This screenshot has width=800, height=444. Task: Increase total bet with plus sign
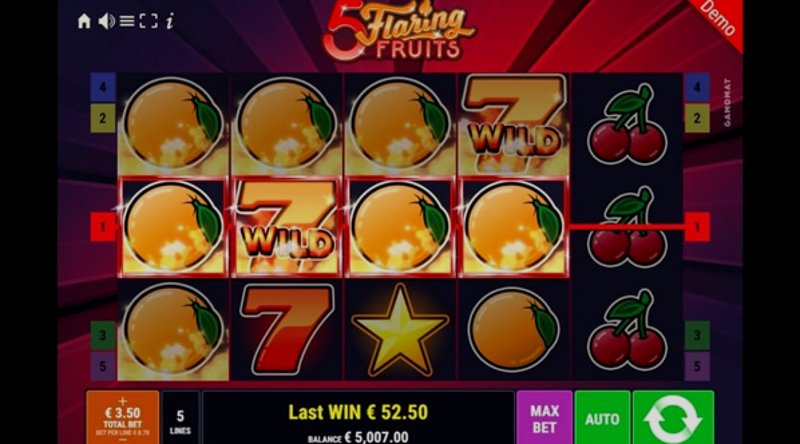(x=122, y=401)
